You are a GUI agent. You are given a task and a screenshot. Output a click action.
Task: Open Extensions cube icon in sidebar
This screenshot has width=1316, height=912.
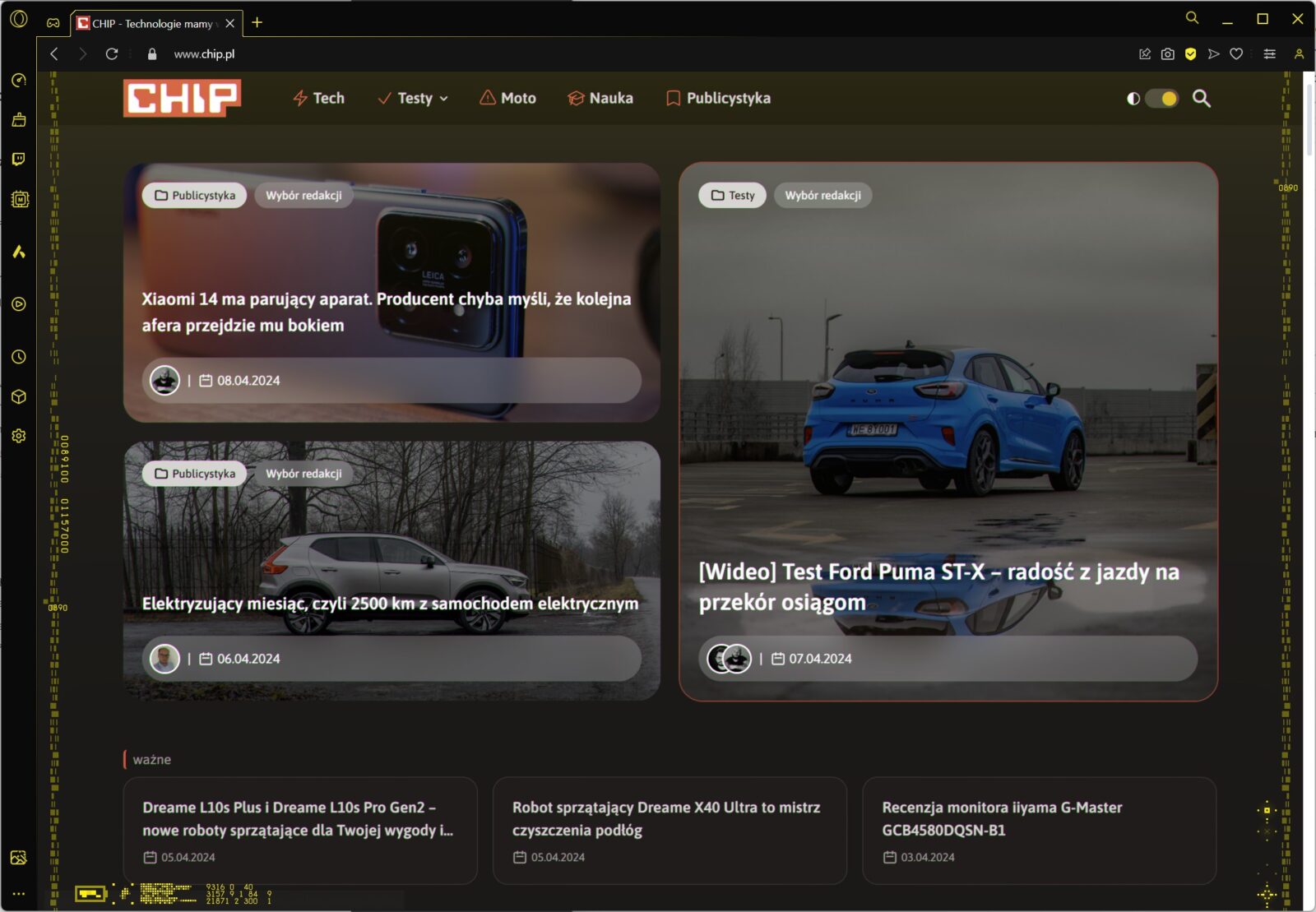click(19, 396)
